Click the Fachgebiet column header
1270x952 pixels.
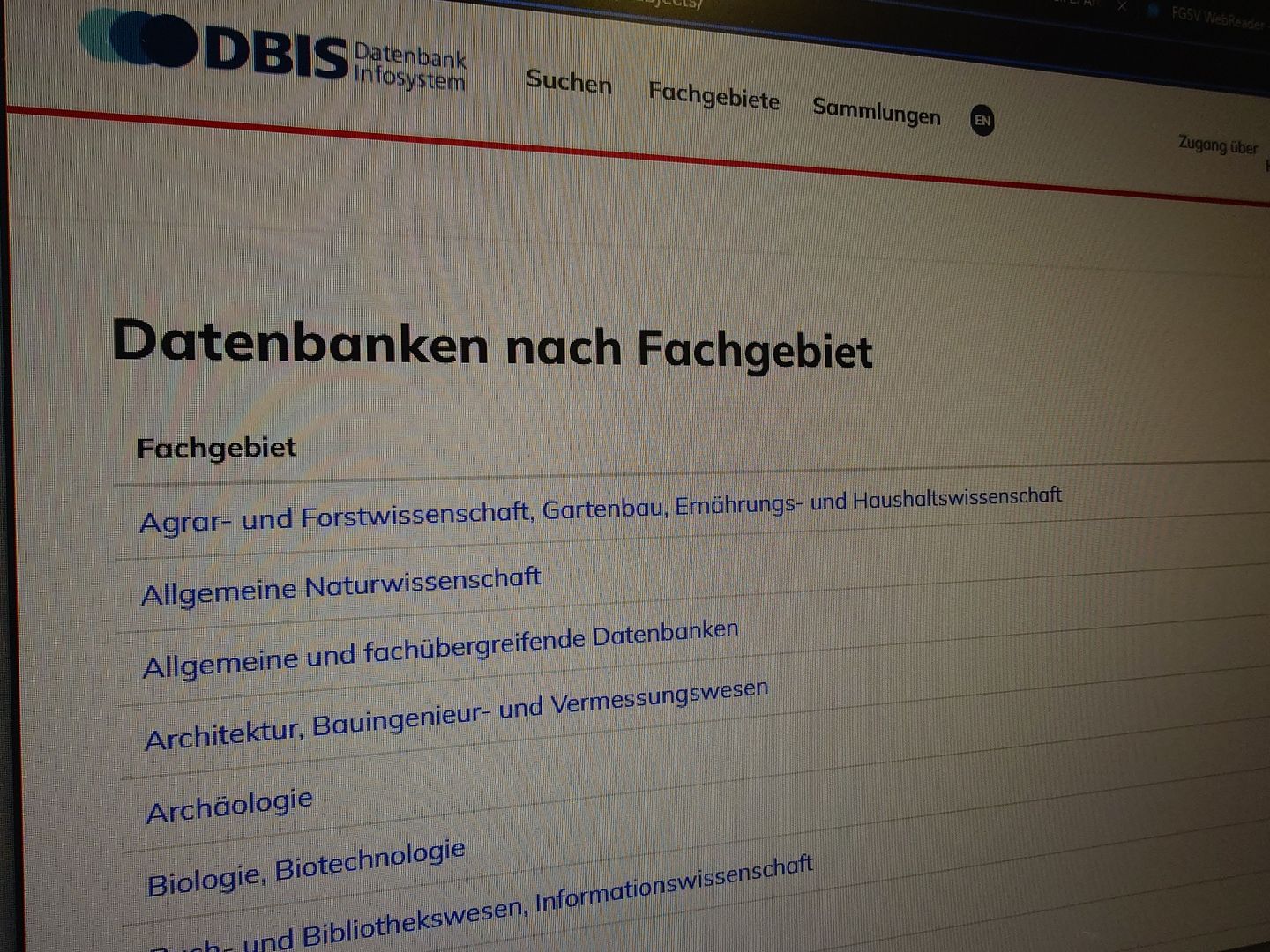click(216, 448)
